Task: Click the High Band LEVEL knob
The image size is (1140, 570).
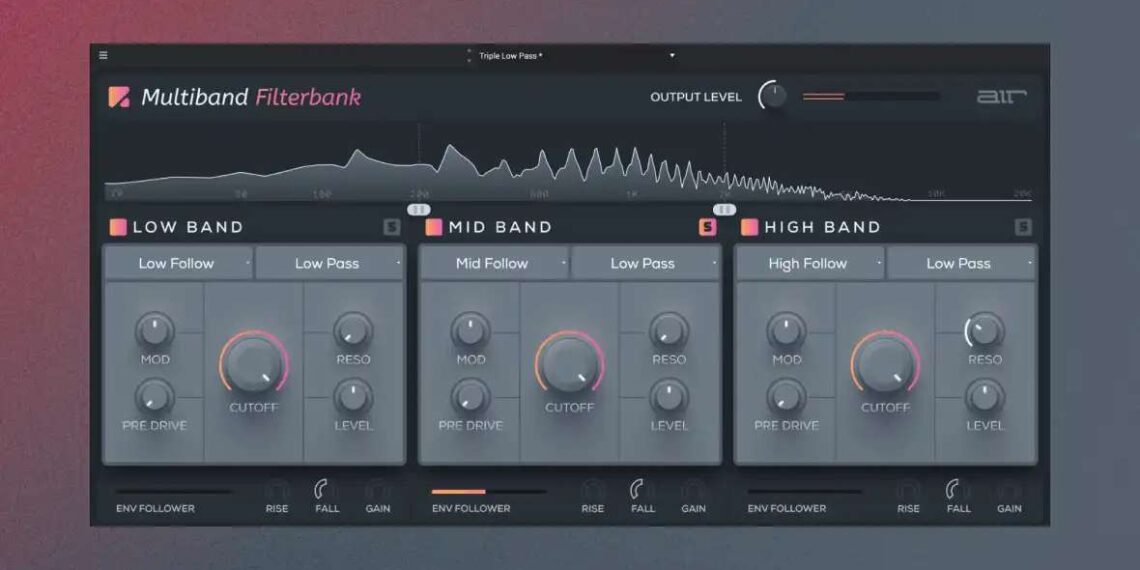Action: (x=984, y=397)
